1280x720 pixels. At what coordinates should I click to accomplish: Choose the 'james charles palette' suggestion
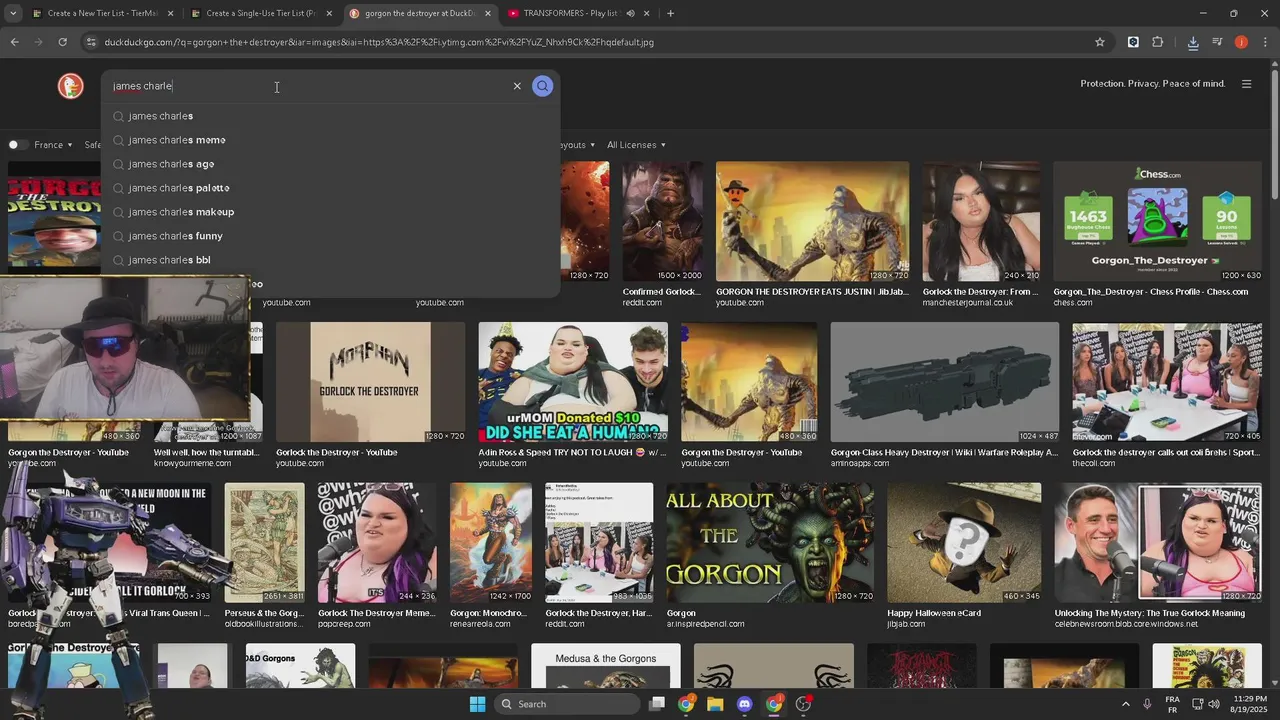tap(330, 188)
